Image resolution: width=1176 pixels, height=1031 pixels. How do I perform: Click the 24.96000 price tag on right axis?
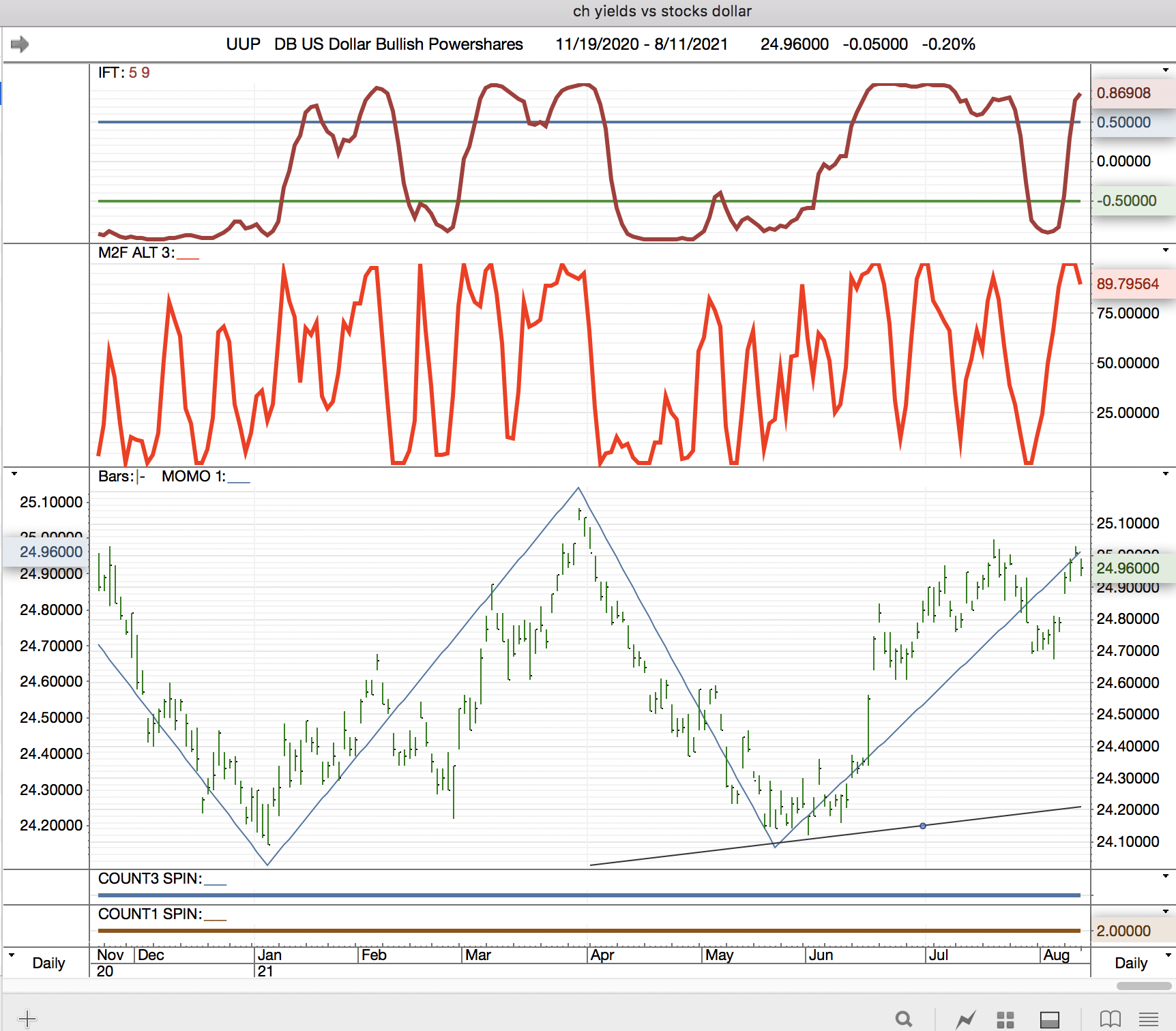1132,569
